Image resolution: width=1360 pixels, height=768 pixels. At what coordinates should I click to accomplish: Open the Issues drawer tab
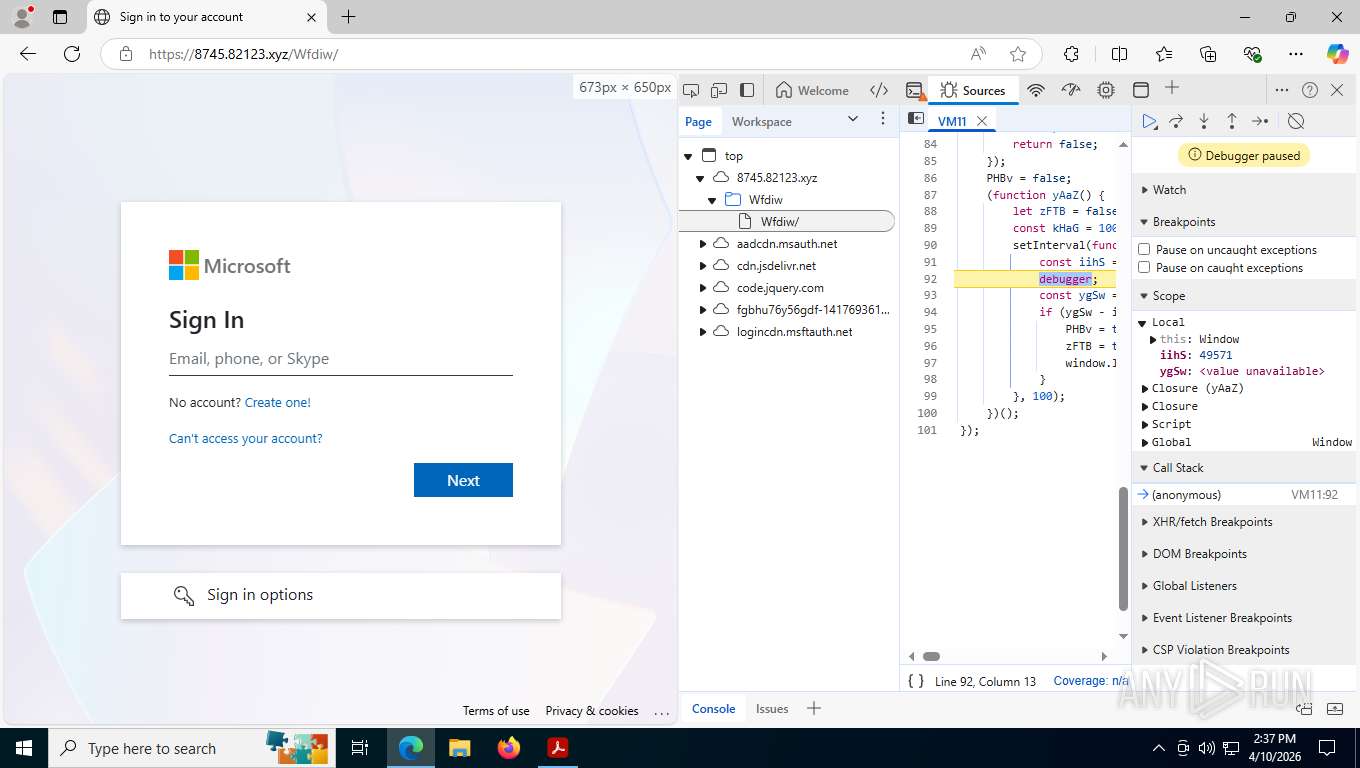click(x=772, y=709)
